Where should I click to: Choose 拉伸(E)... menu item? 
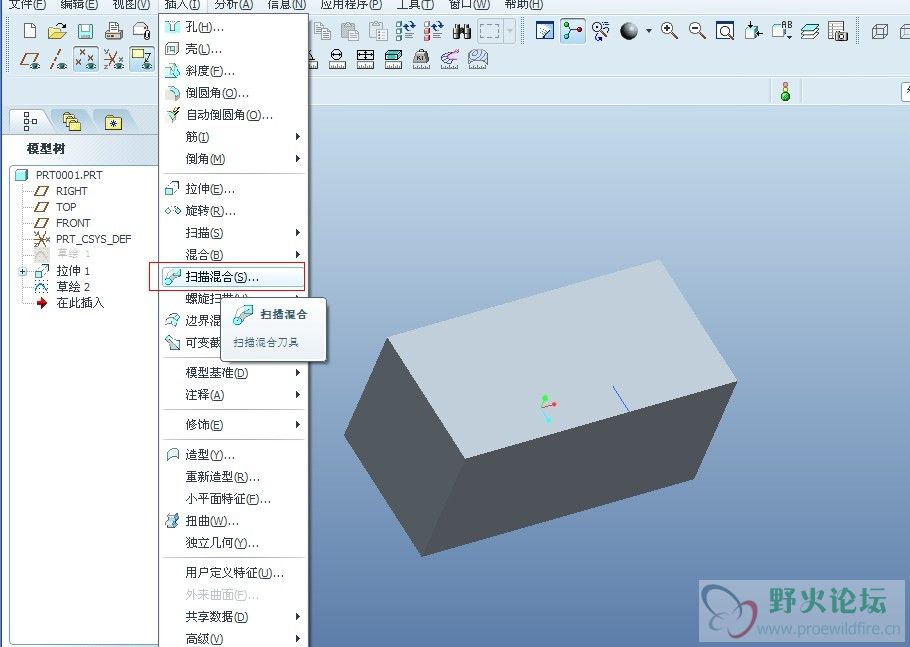[233, 189]
